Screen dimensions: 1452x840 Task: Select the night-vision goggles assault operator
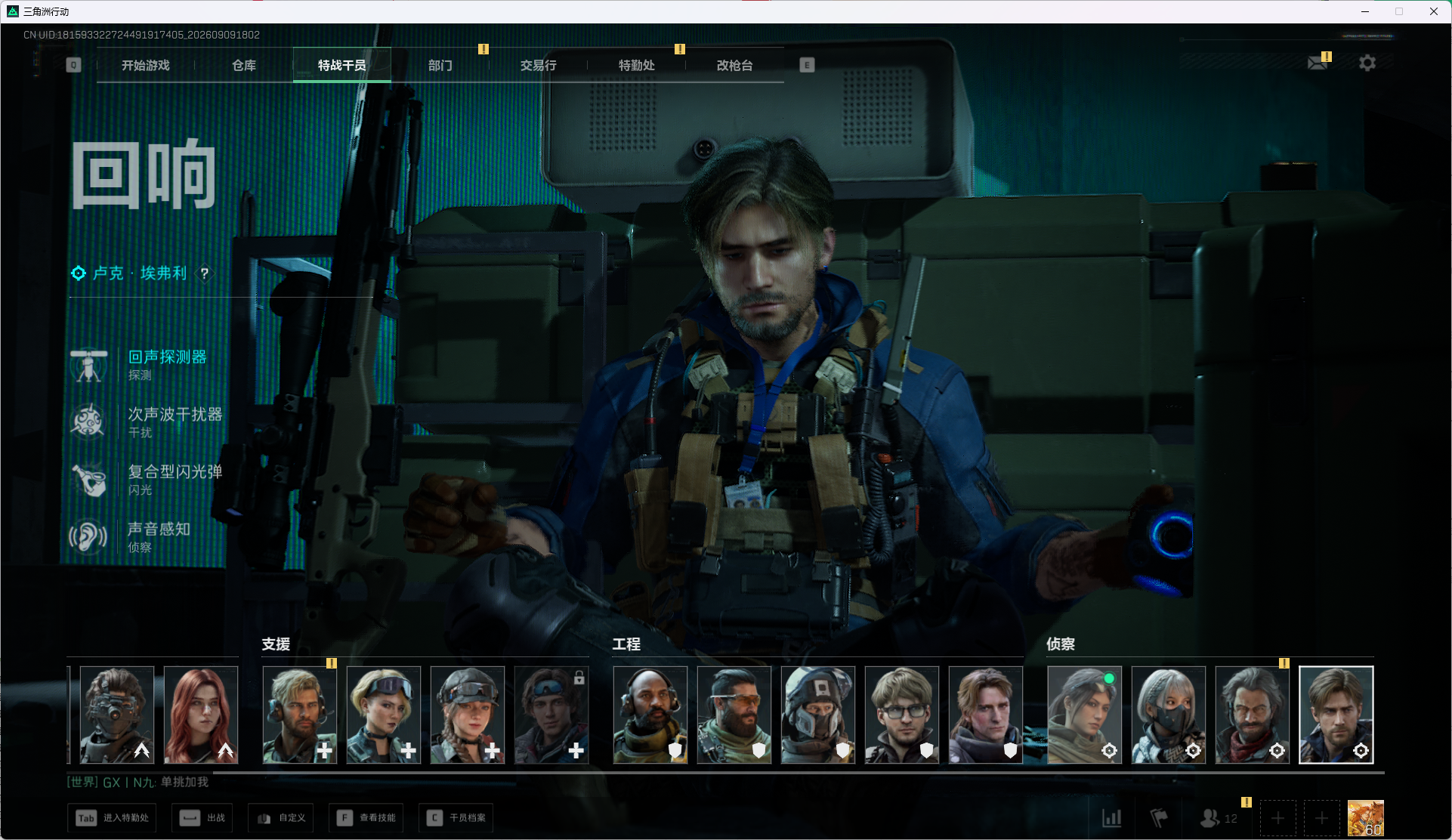(x=117, y=715)
